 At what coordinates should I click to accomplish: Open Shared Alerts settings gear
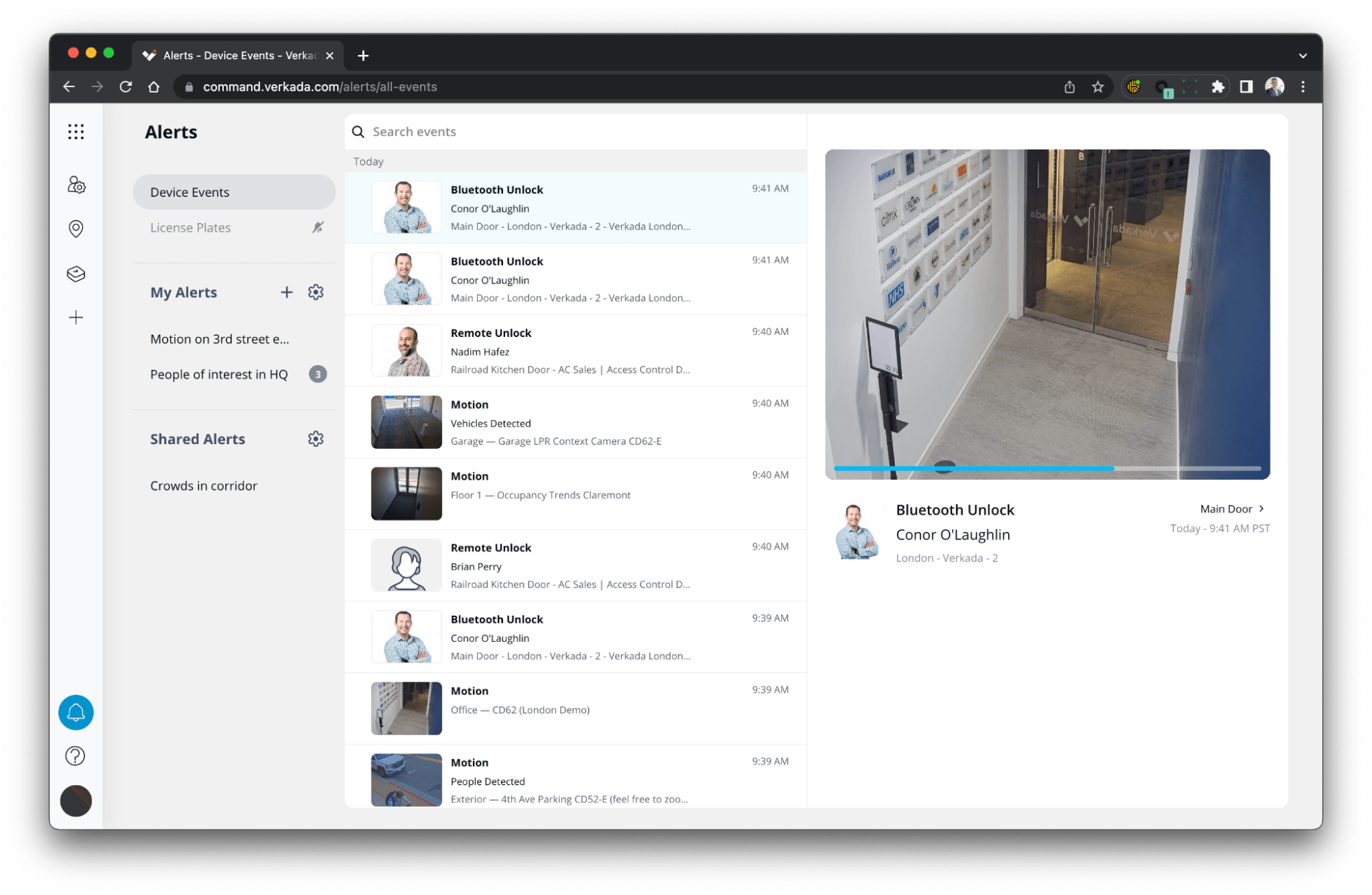tap(316, 439)
